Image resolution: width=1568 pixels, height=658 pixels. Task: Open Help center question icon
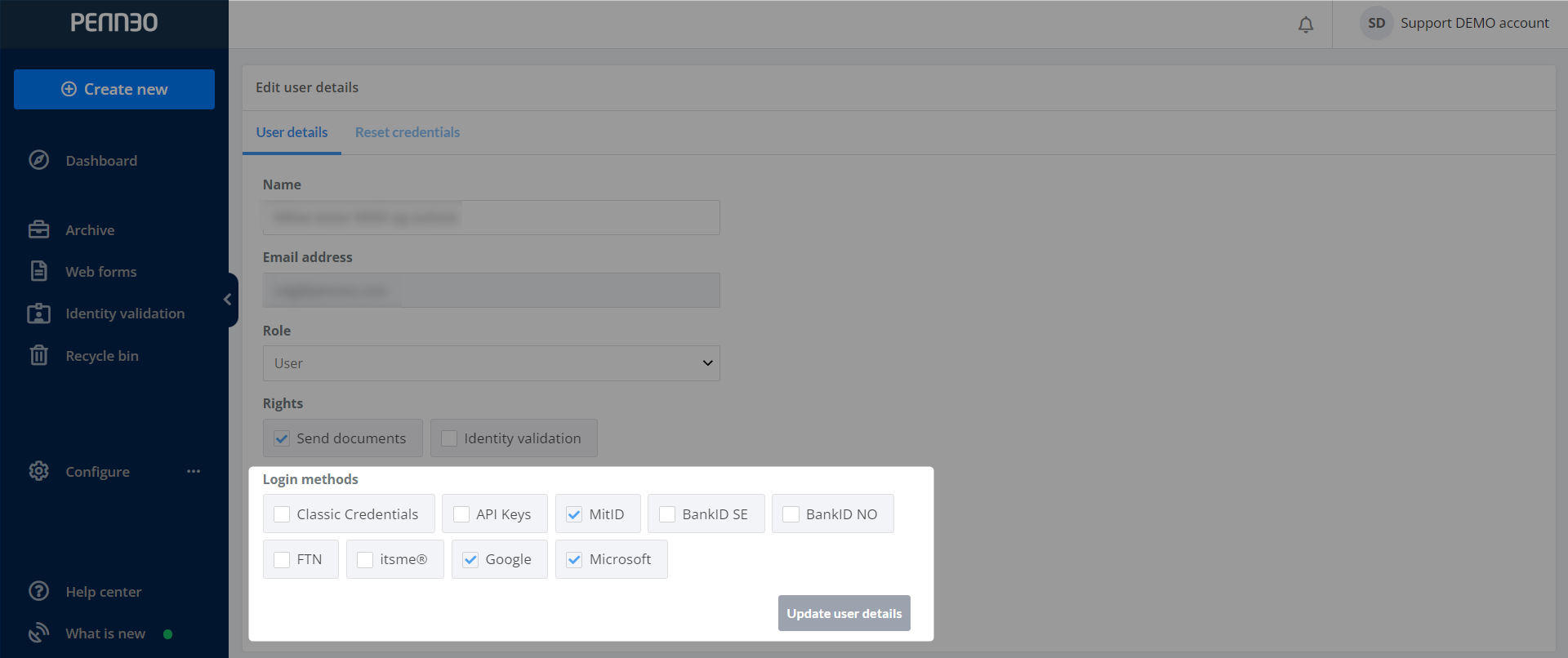tap(39, 591)
